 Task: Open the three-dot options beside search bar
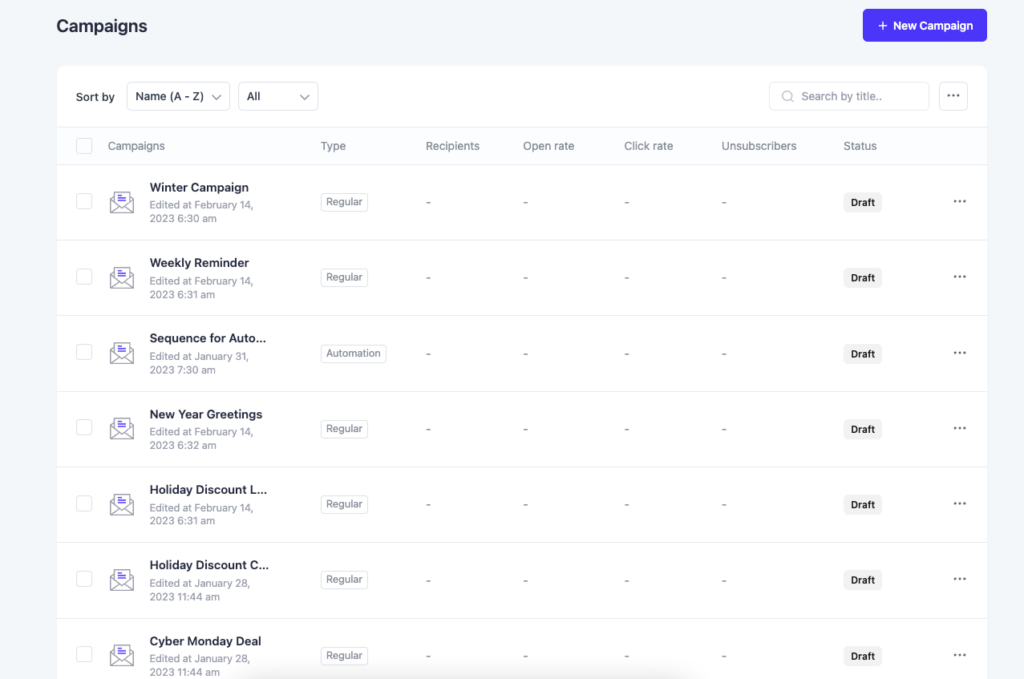[x=952, y=96]
